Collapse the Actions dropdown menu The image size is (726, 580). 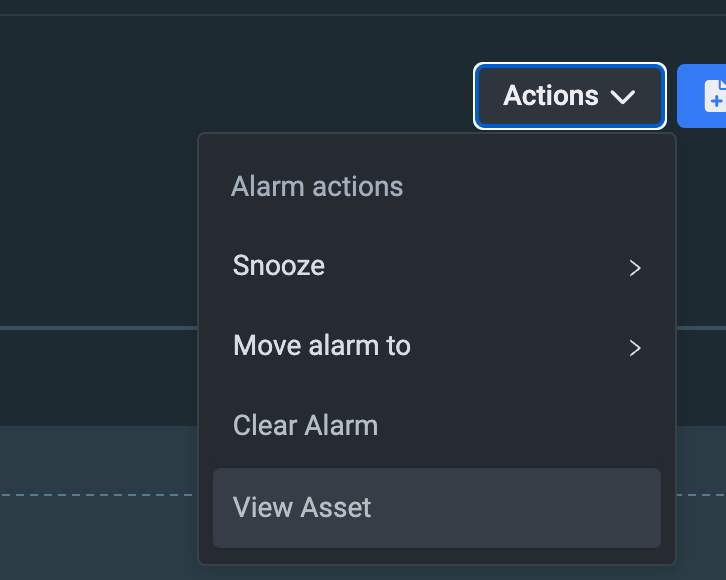coord(570,96)
